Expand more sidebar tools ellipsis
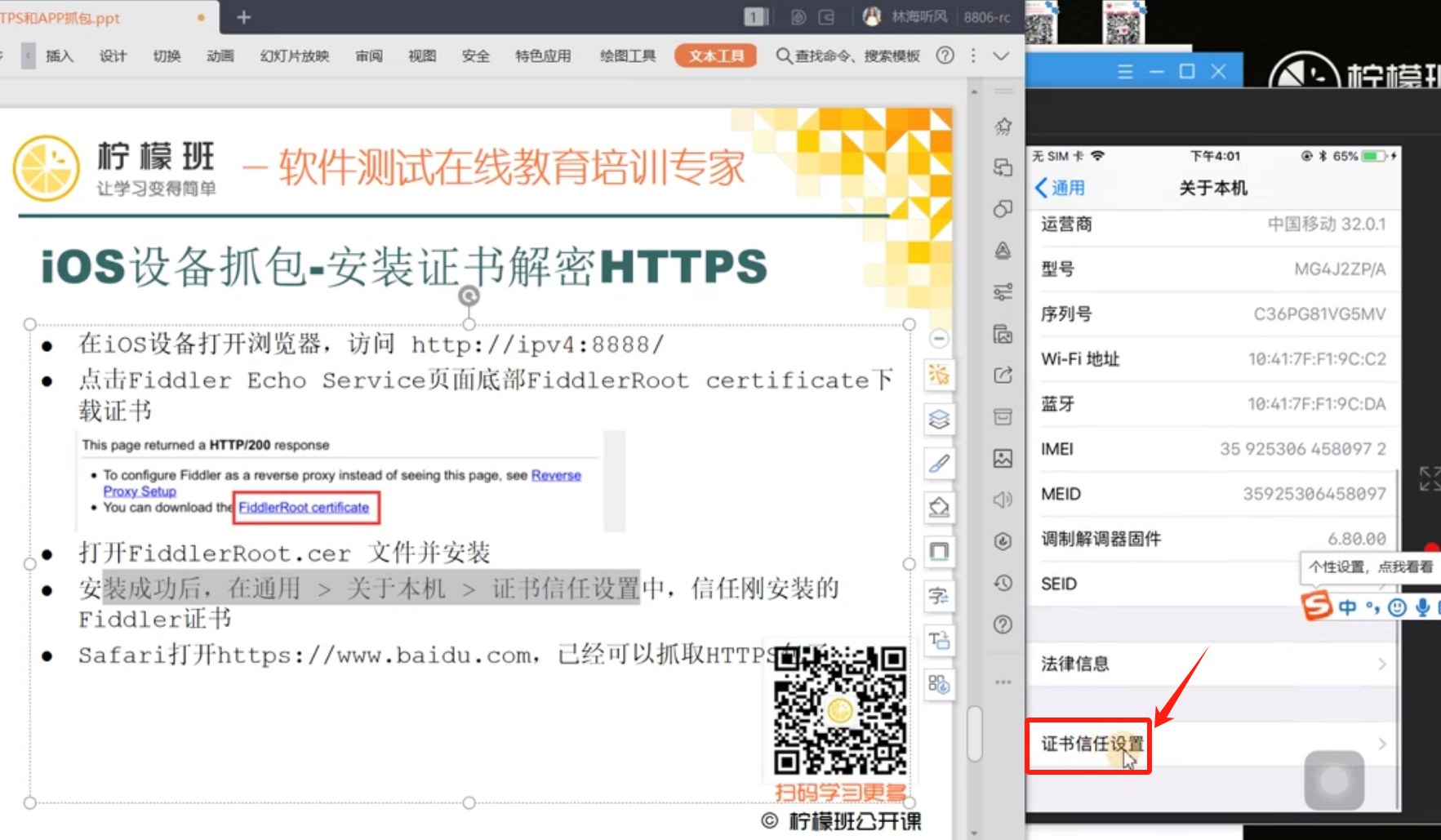 (1003, 682)
